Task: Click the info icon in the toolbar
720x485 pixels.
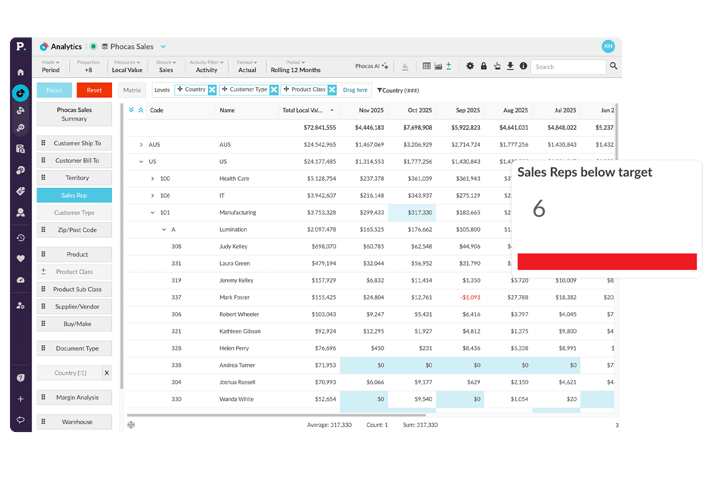Action: point(523,66)
